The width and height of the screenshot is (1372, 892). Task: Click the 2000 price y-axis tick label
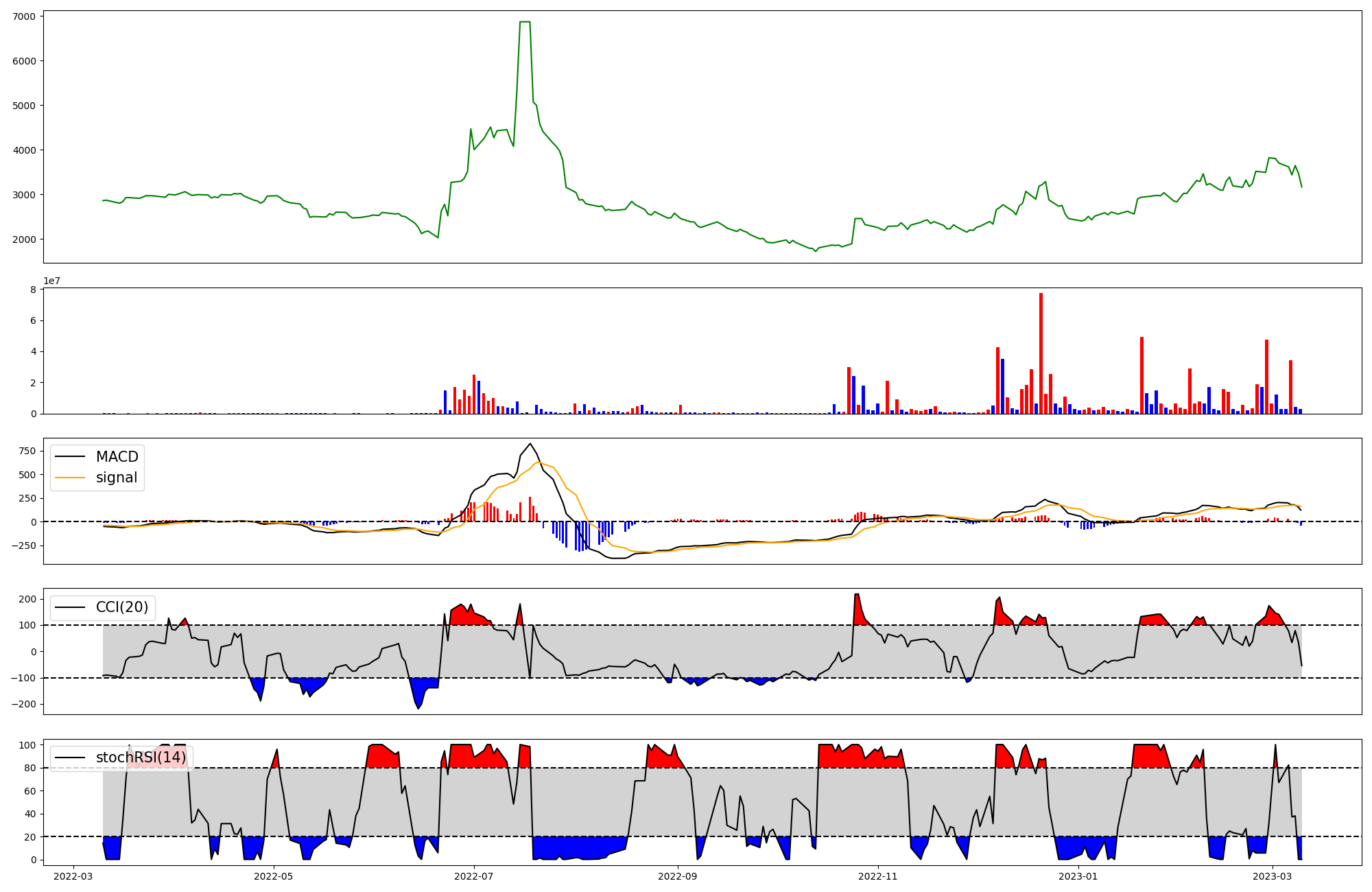click(x=24, y=239)
